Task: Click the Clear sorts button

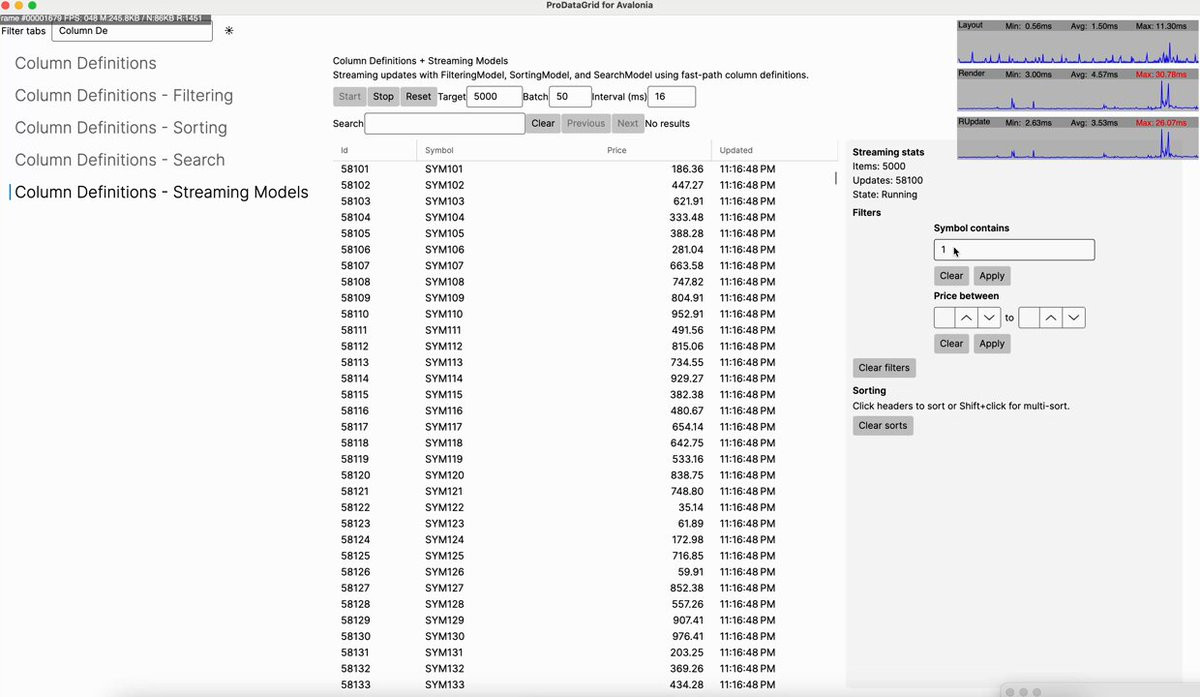Action: (x=883, y=426)
